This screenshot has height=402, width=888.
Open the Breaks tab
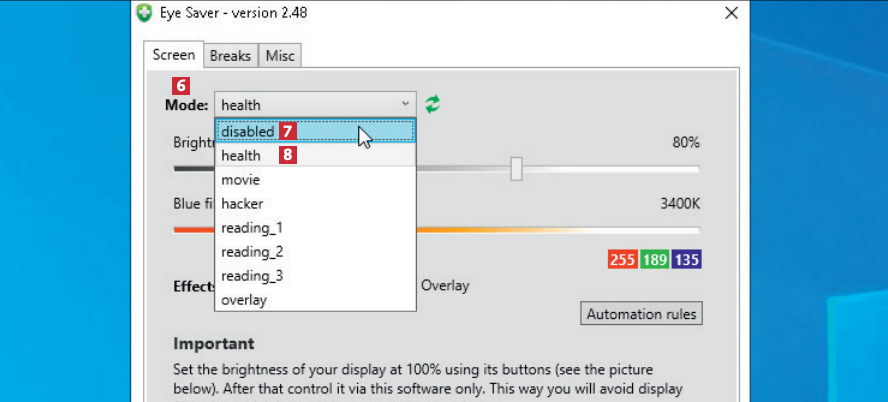click(x=231, y=56)
